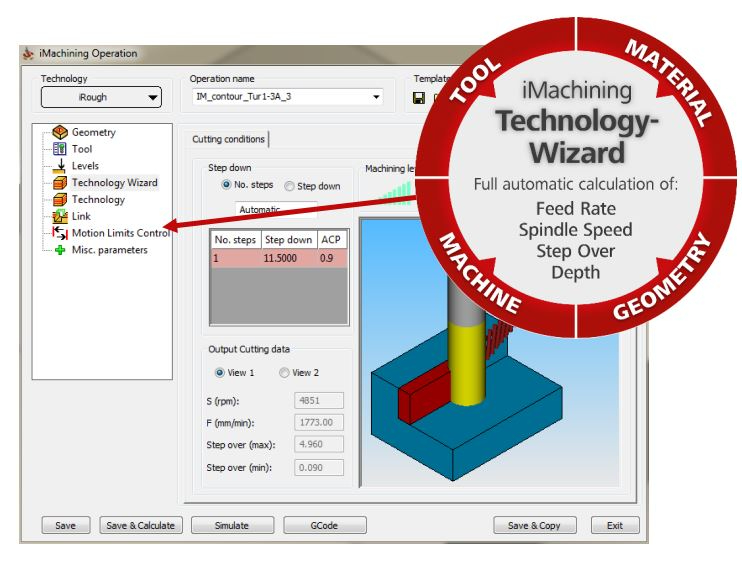The height and width of the screenshot is (583, 742).
Task: Click the iMachining Operation title bar icon
Action: coord(29,53)
